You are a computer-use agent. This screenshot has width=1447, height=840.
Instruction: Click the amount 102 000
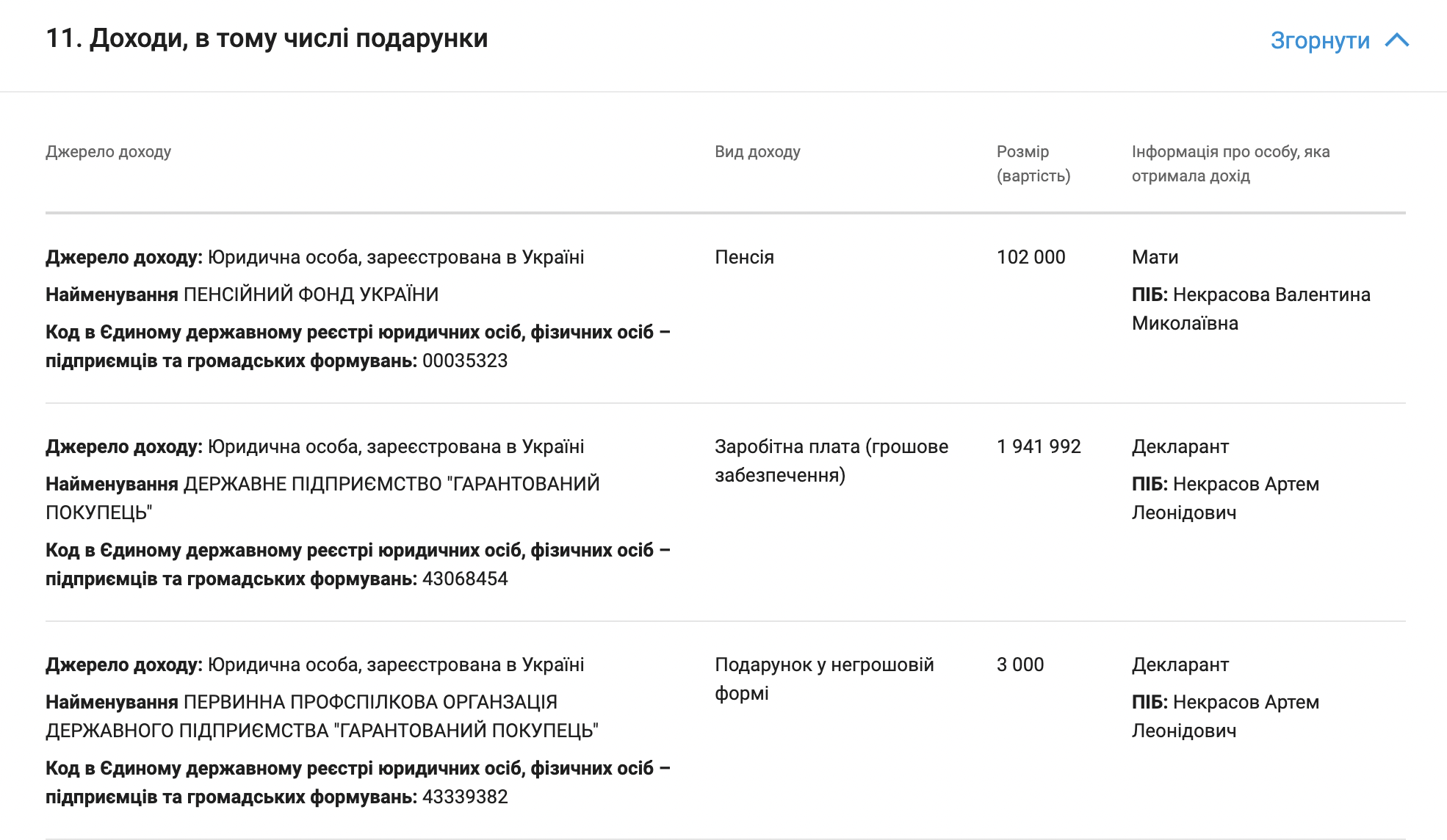(x=1031, y=257)
